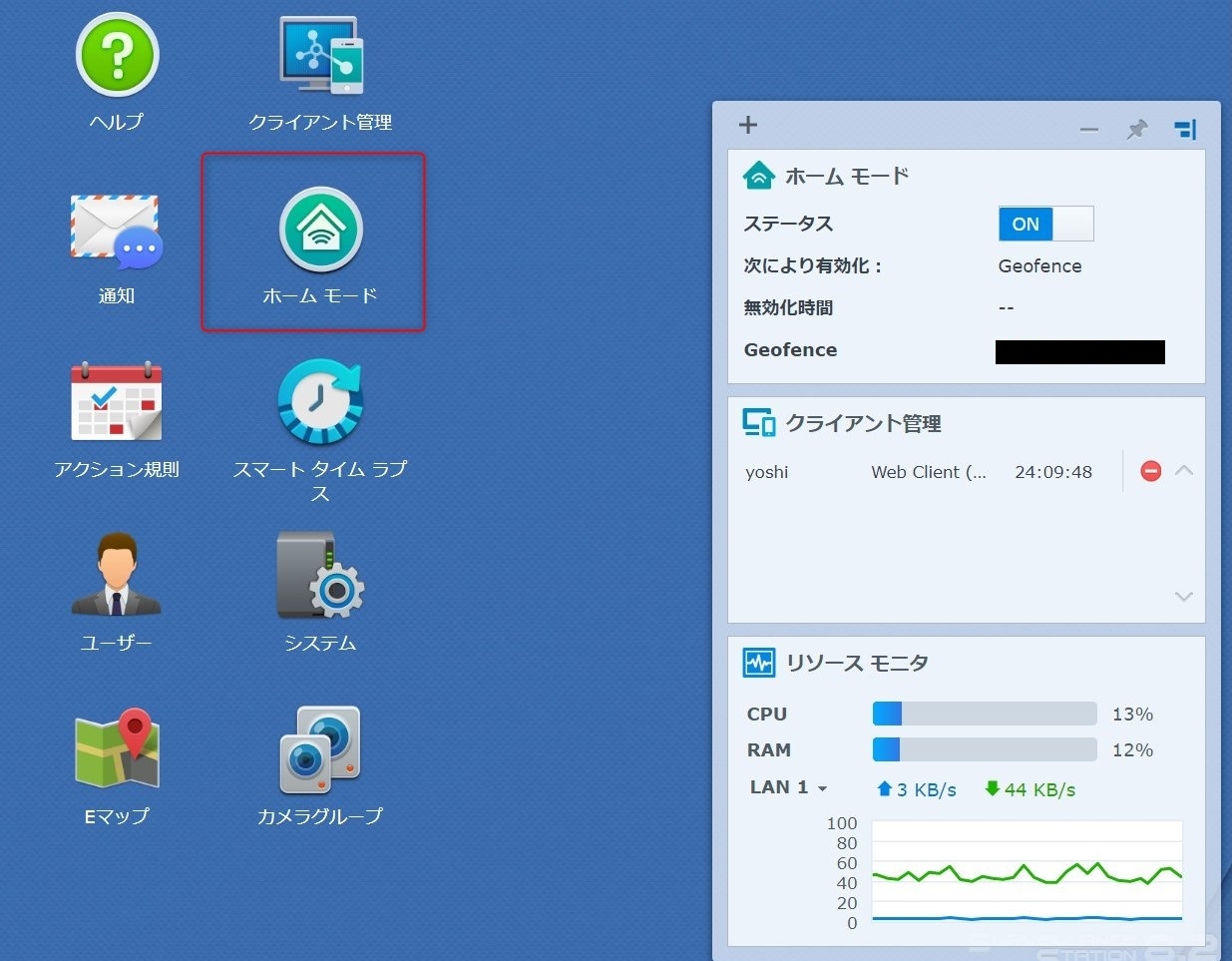Click the CPU usage bar
1232x961 pixels.
tap(984, 714)
